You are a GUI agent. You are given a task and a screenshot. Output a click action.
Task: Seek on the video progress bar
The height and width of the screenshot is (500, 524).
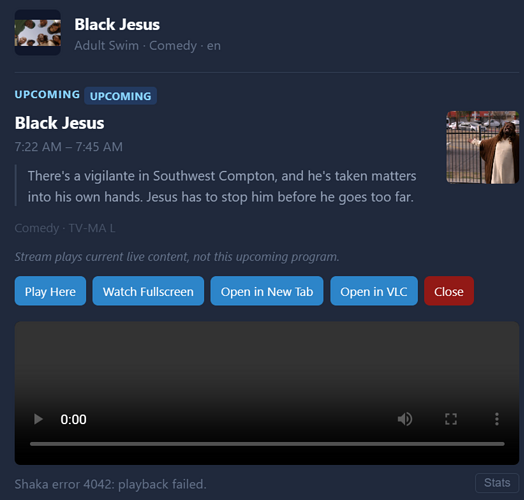tap(267, 444)
